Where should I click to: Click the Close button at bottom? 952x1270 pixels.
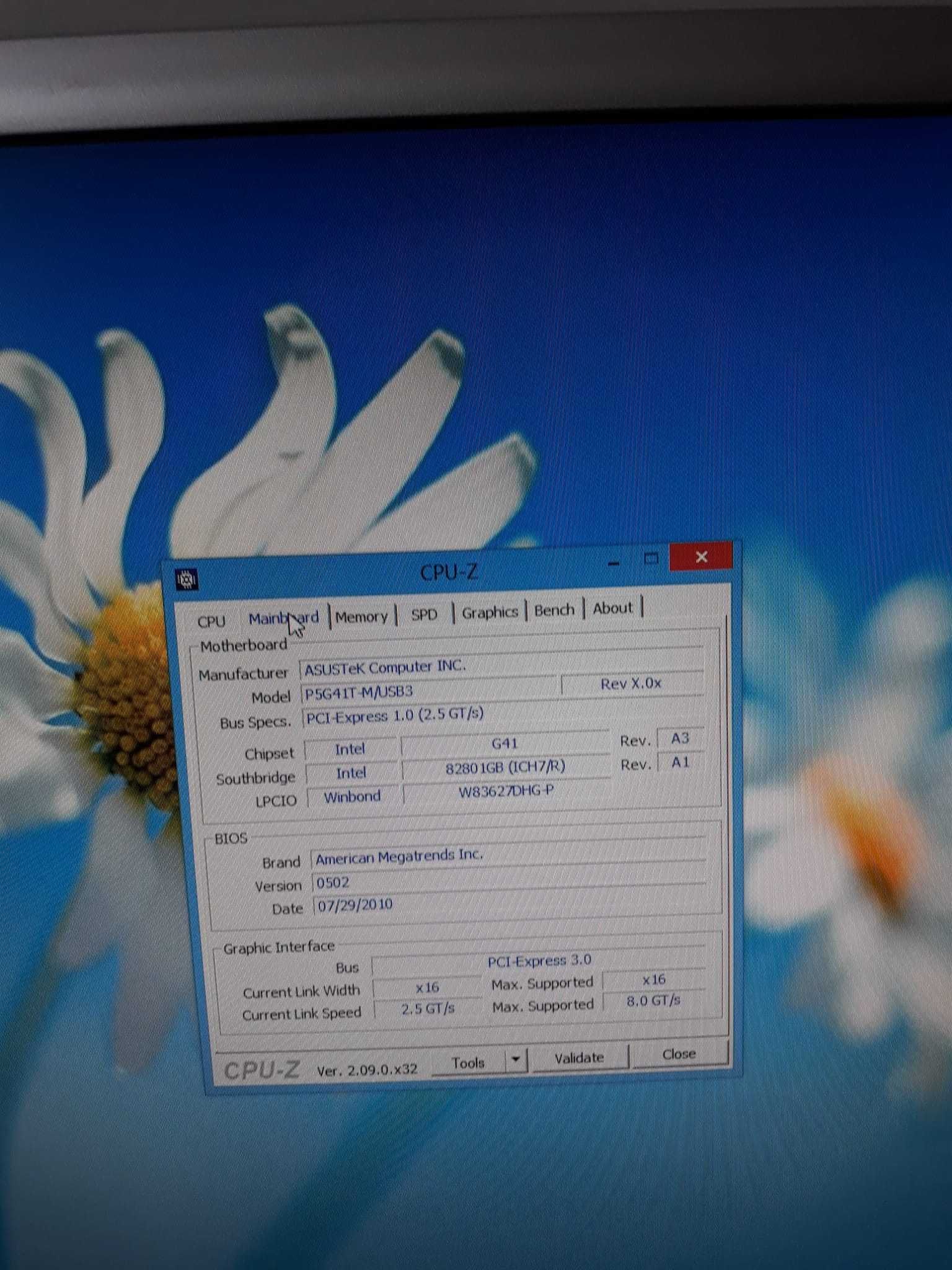[679, 1054]
